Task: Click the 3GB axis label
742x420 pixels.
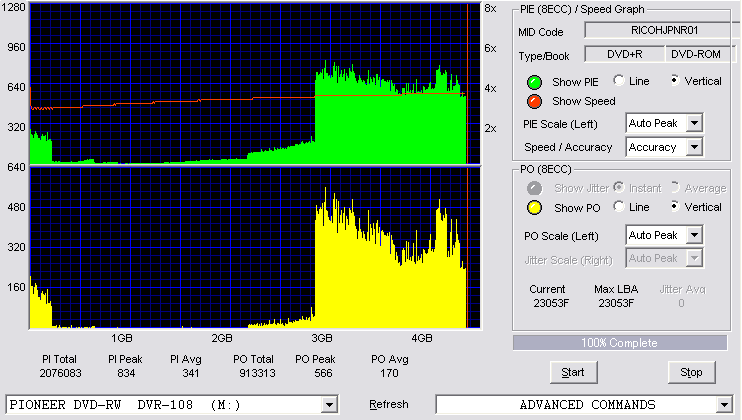Action: 321,339
